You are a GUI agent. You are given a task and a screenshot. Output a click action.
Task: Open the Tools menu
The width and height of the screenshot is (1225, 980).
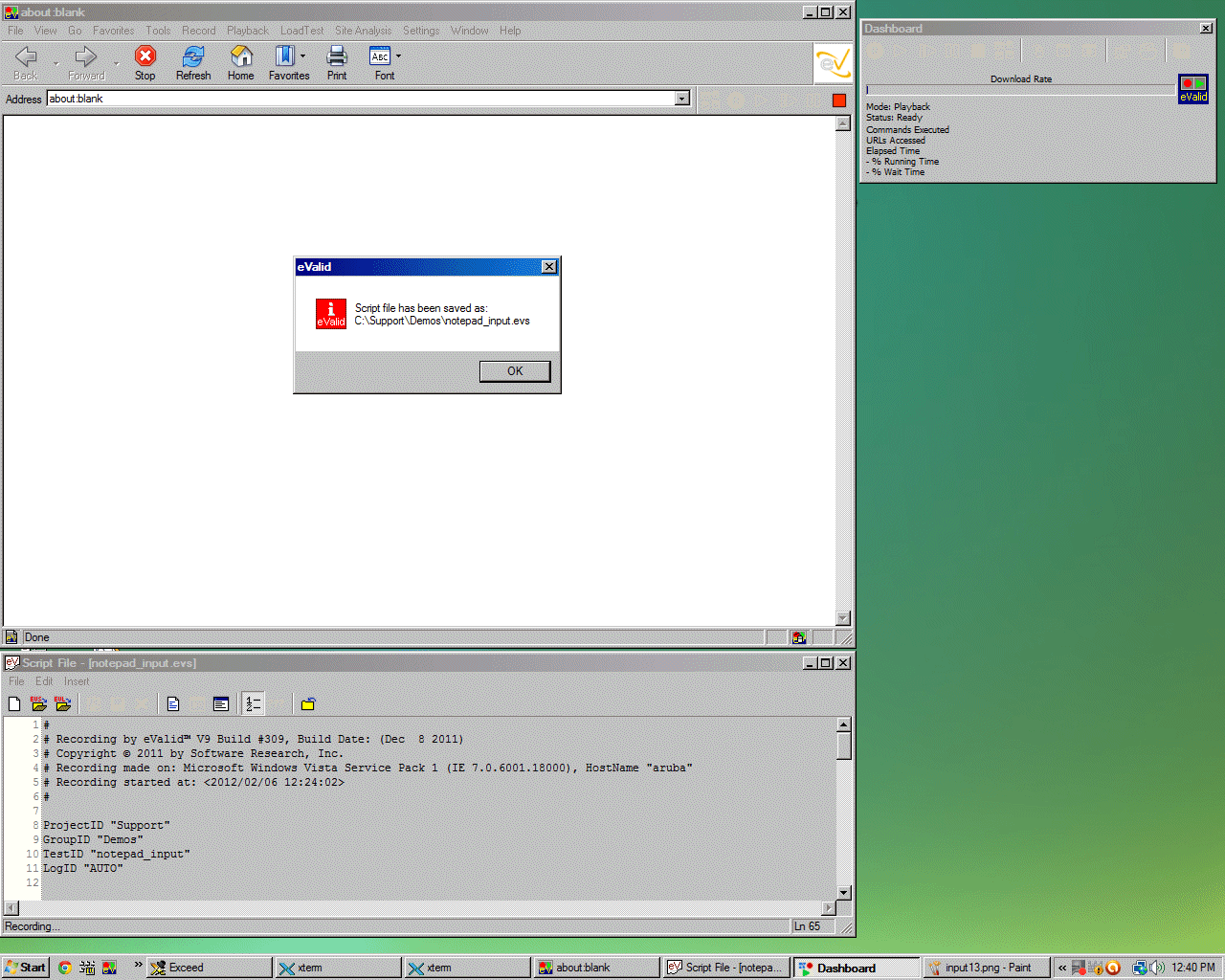[158, 31]
